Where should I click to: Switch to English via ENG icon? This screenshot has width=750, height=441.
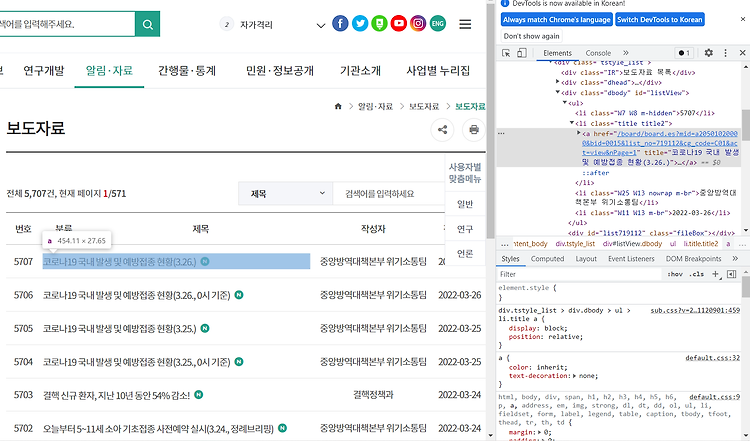click(438, 23)
